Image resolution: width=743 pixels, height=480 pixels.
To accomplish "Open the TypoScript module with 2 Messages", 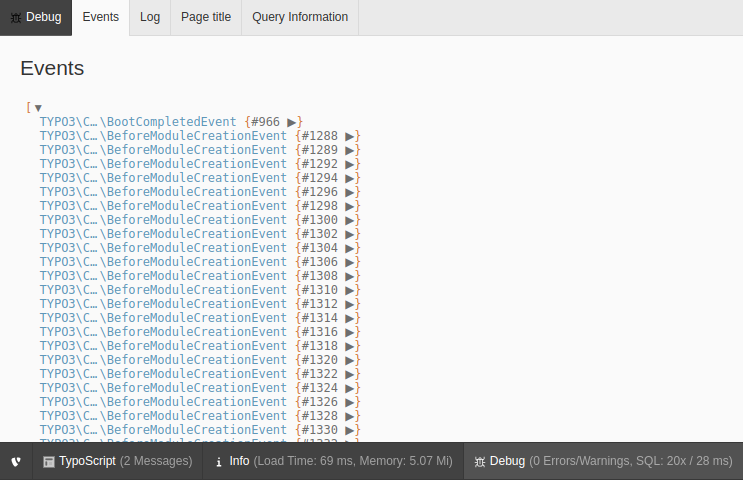I will point(118,461).
